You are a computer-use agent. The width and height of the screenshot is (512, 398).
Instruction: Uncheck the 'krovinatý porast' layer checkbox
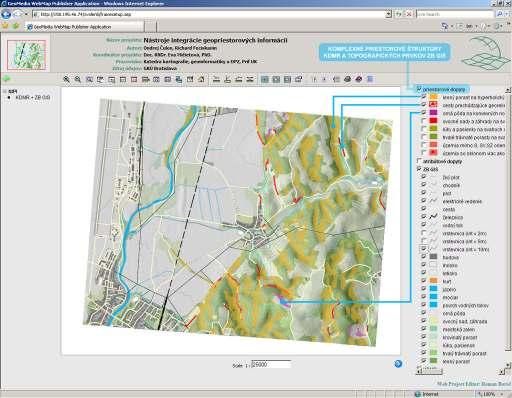(424, 337)
